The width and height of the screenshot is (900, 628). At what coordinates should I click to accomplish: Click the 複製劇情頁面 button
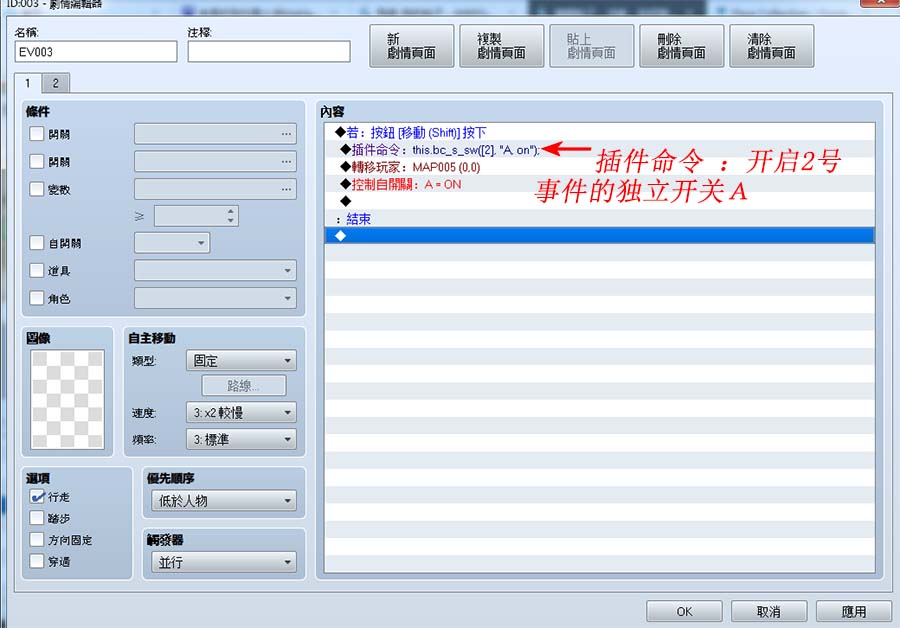pyautogui.click(x=502, y=46)
